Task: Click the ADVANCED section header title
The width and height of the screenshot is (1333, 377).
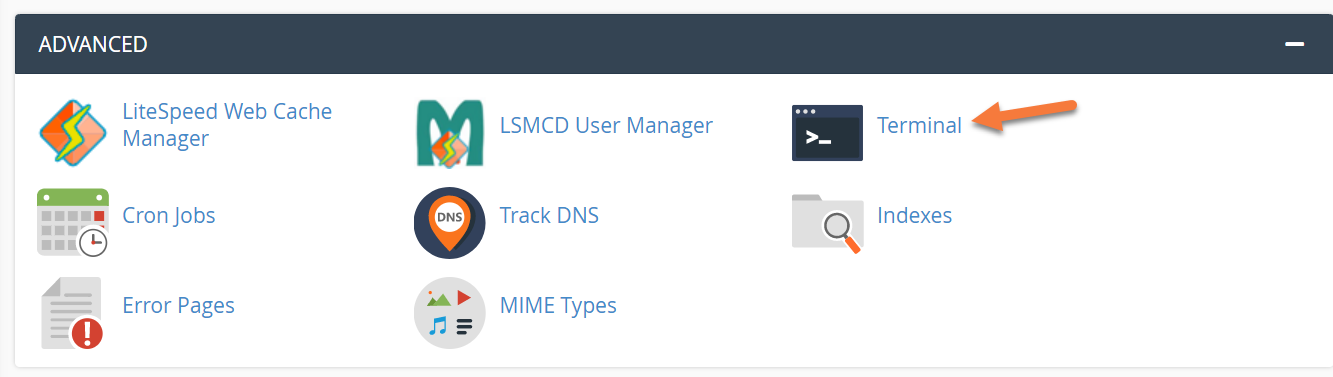Action: pyautogui.click(x=93, y=44)
